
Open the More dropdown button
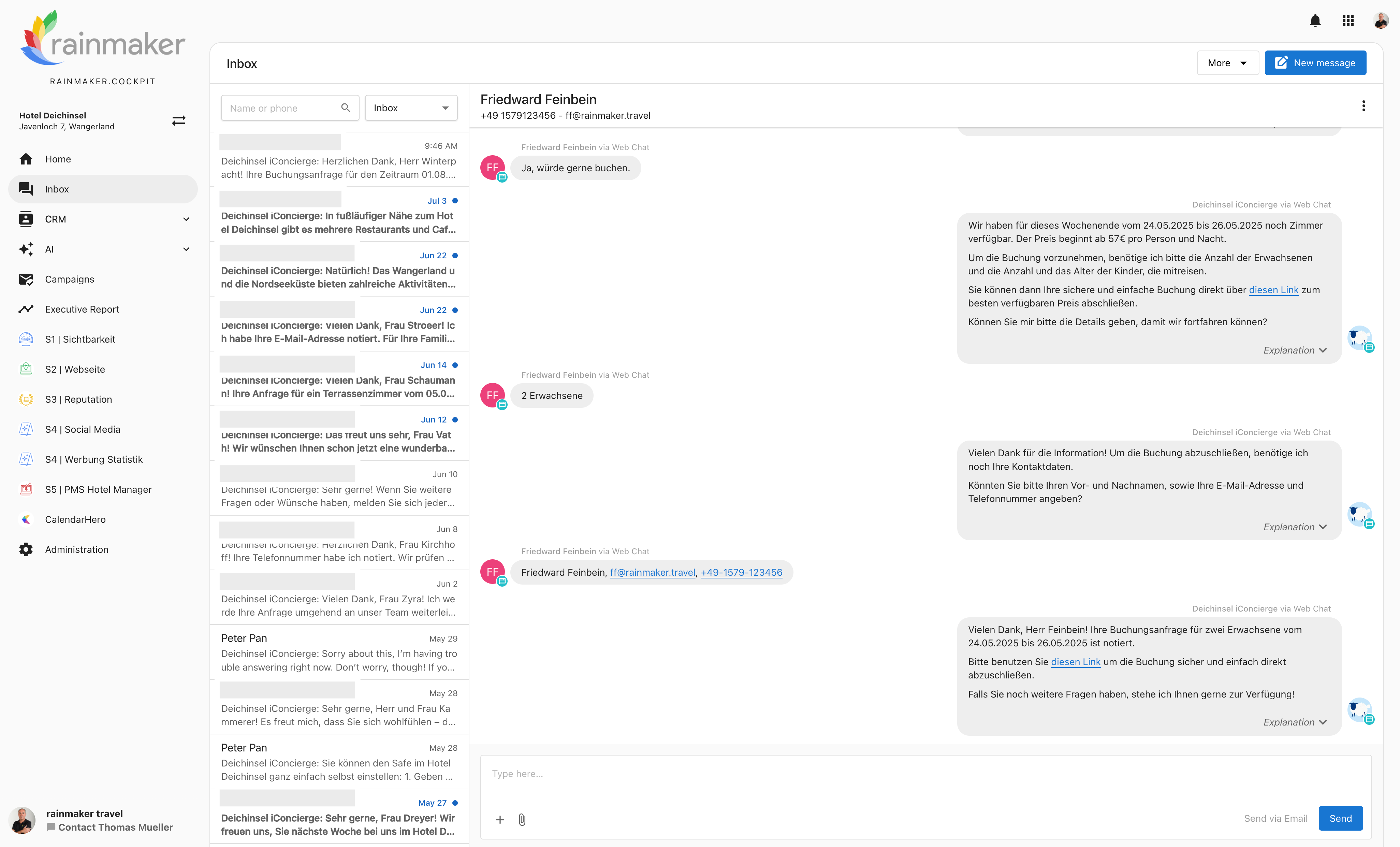[1227, 63]
